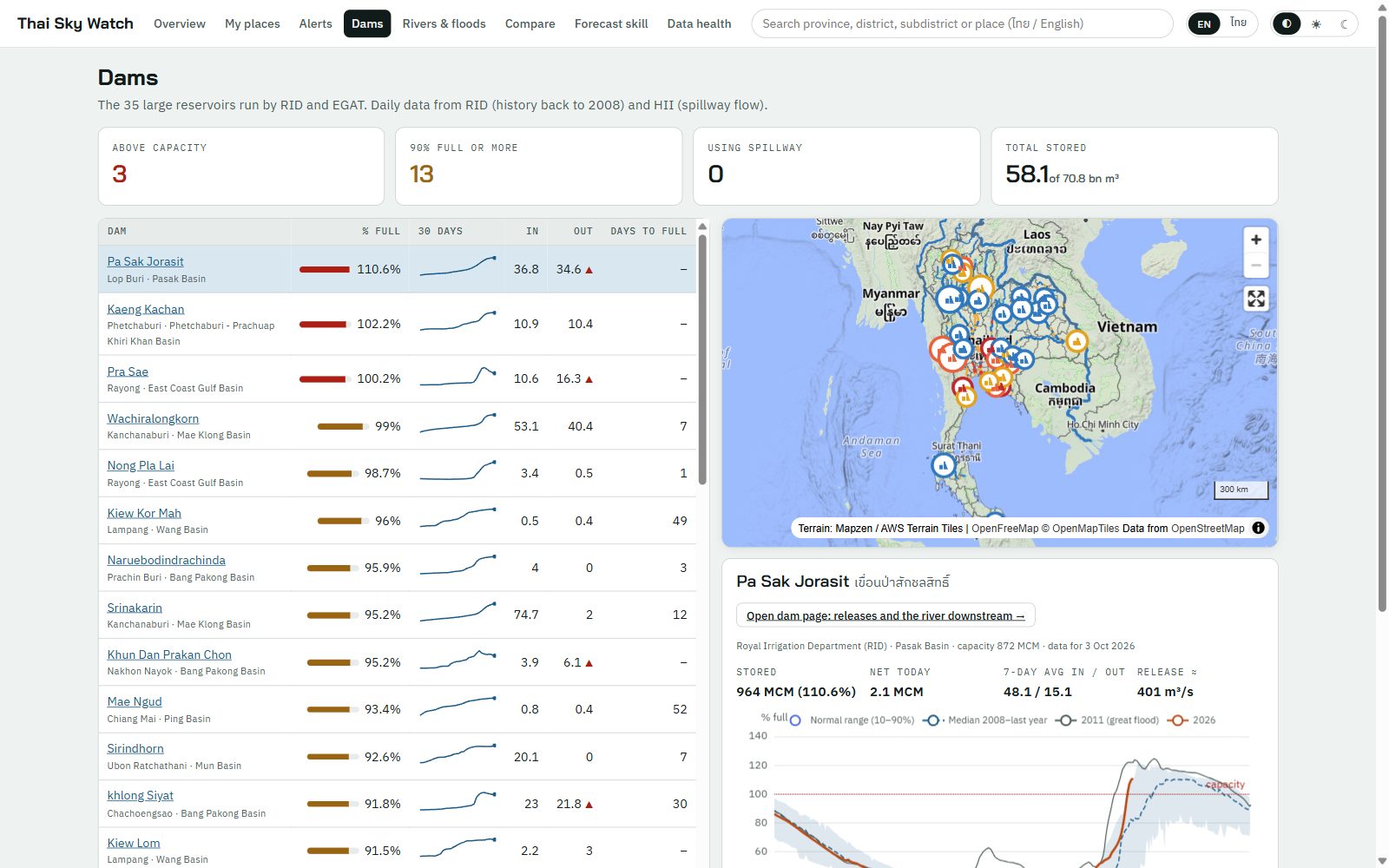The width and height of the screenshot is (1389, 868).
Task: Toggle the 2011 great flood legend series
Action: [x=1107, y=720]
